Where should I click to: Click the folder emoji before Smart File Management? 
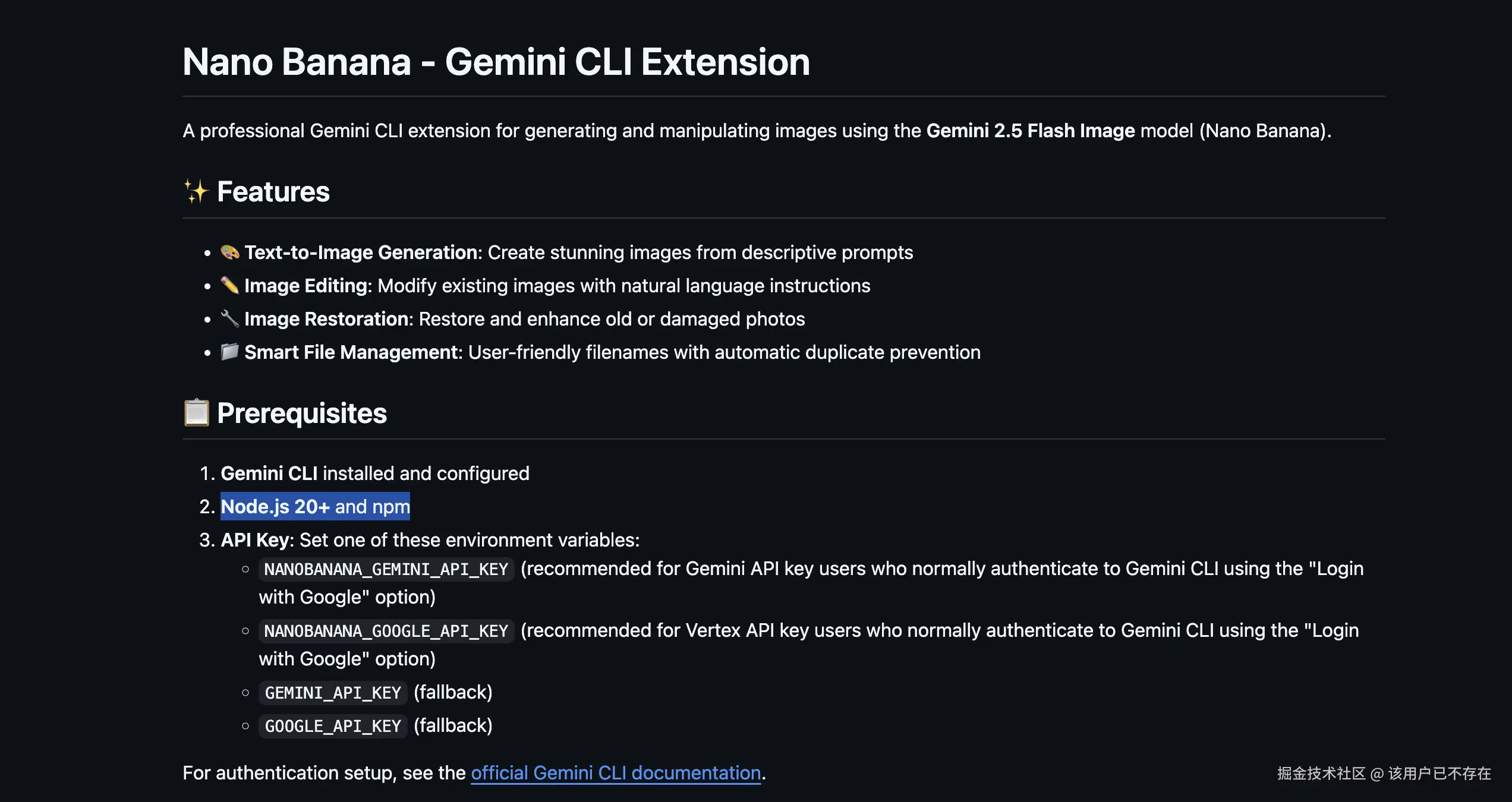(x=229, y=352)
